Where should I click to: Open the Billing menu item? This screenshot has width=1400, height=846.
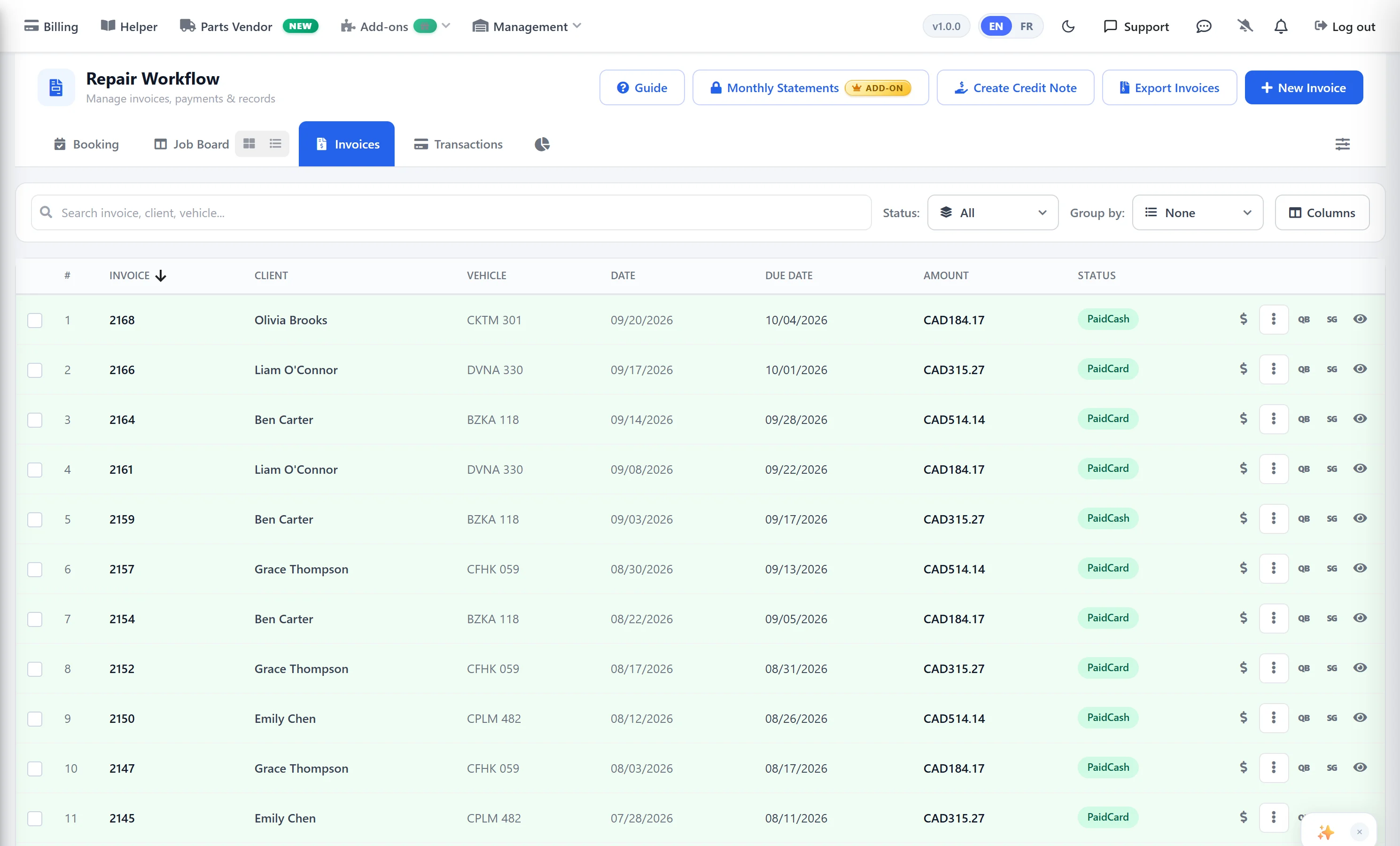51,26
